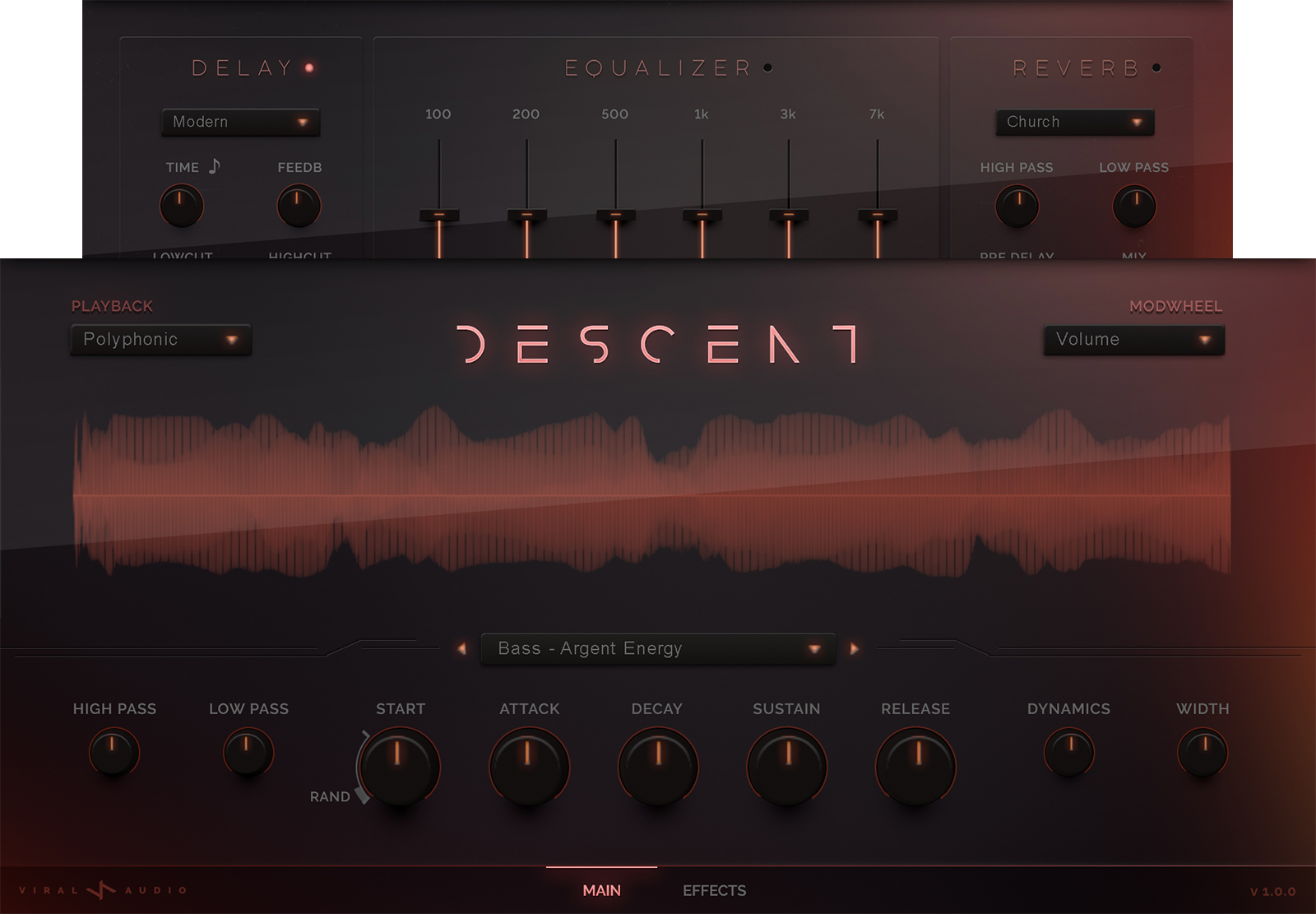Open the Modern delay type dropdown
This screenshot has height=914, width=1316.
pyautogui.click(x=240, y=122)
